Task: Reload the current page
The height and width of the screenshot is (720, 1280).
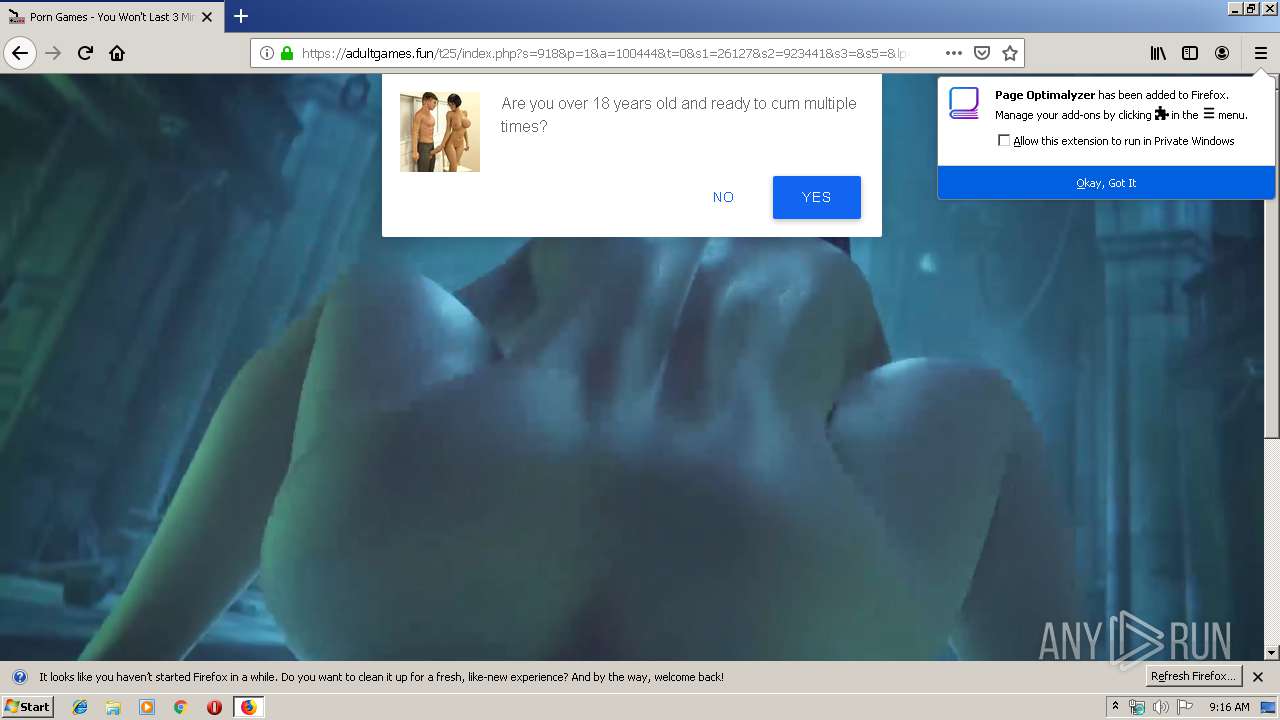Action: [x=85, y=53]
